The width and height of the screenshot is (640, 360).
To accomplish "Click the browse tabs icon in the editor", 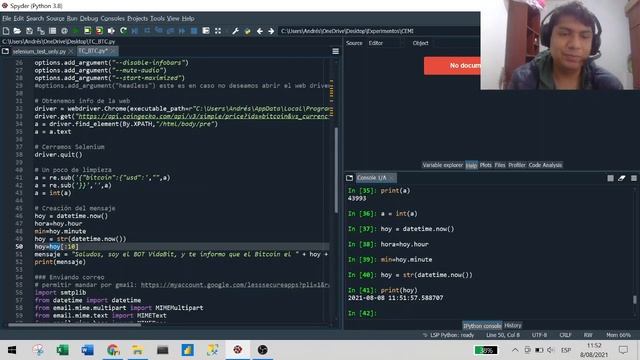I will point(5,51).
